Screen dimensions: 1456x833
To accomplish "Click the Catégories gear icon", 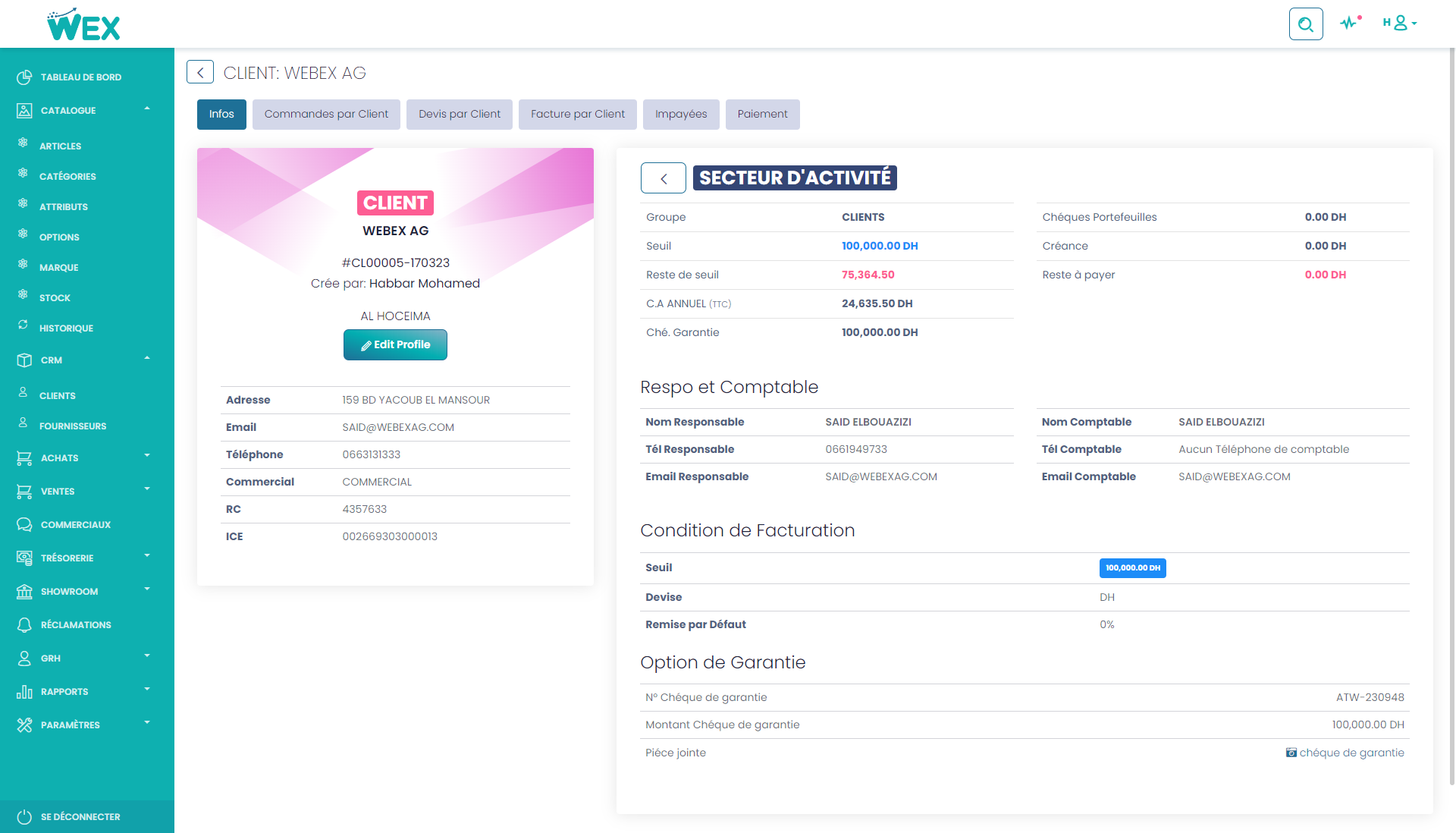I will 23,173.
